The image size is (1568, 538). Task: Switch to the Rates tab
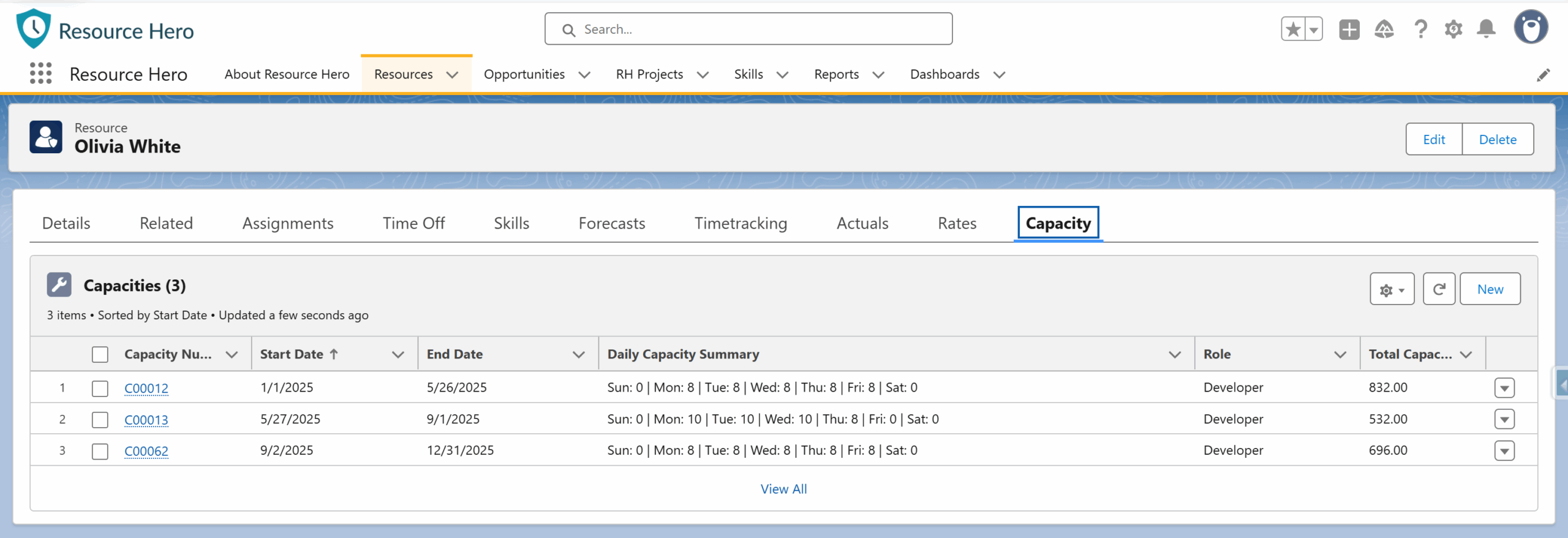tap(957, 223)
